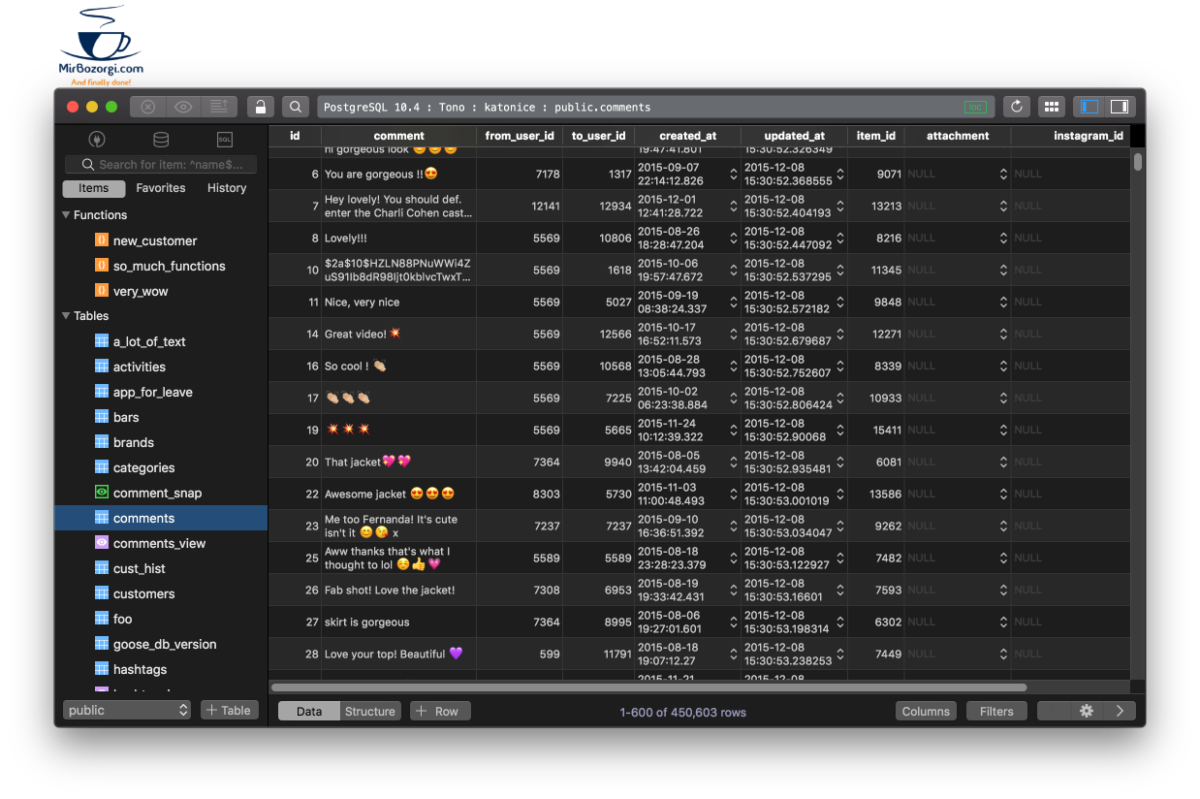Switch to the Favorites tab
This screenshot has height=799, width=1200.
160,188
